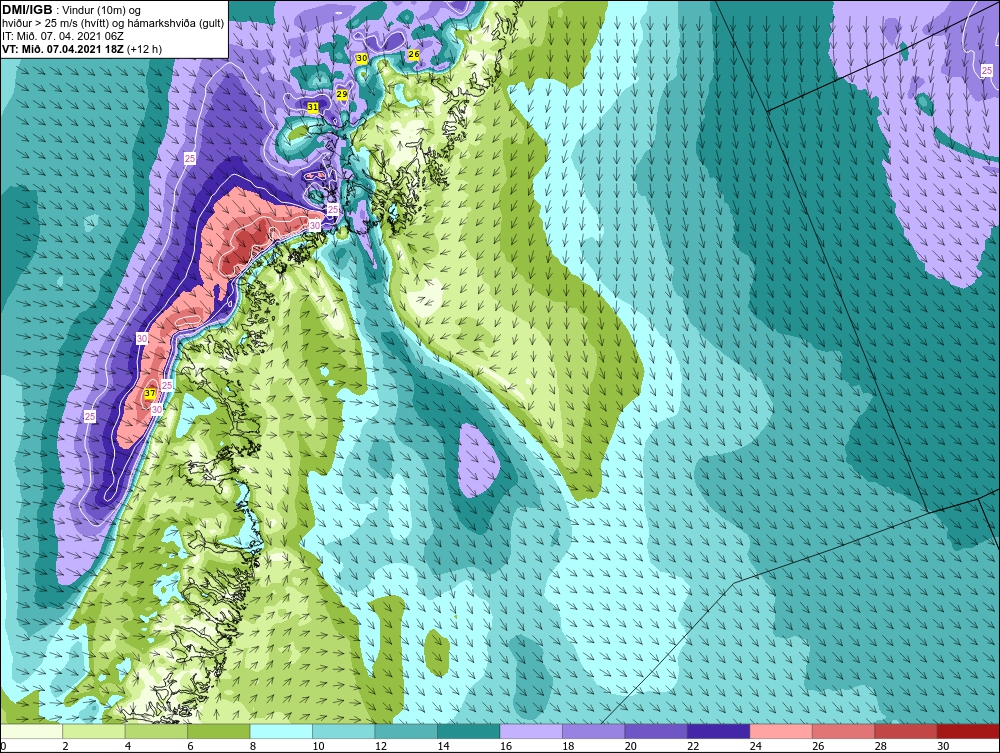Click the yellow 30 maximum gust label

click(x=362, y=58)
